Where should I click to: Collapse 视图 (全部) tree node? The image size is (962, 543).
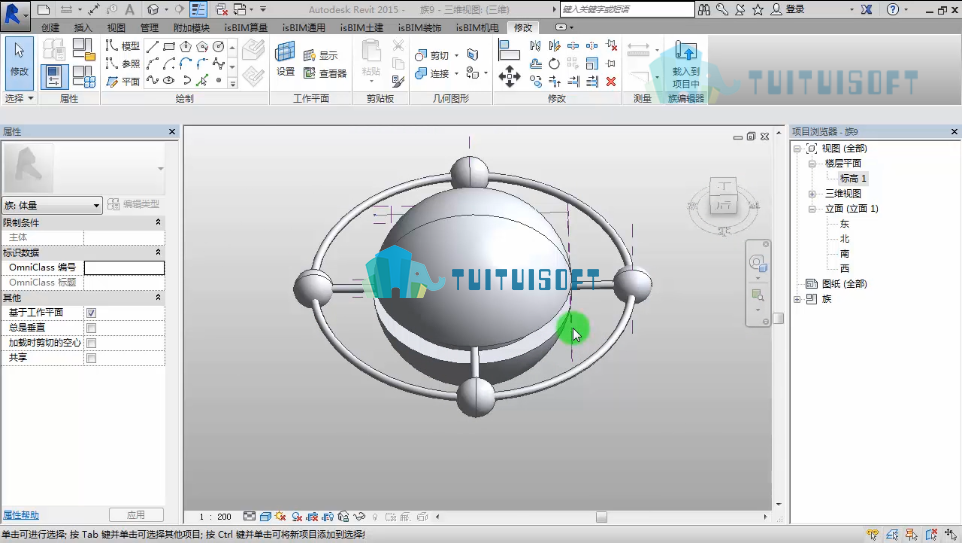[797, 148]
